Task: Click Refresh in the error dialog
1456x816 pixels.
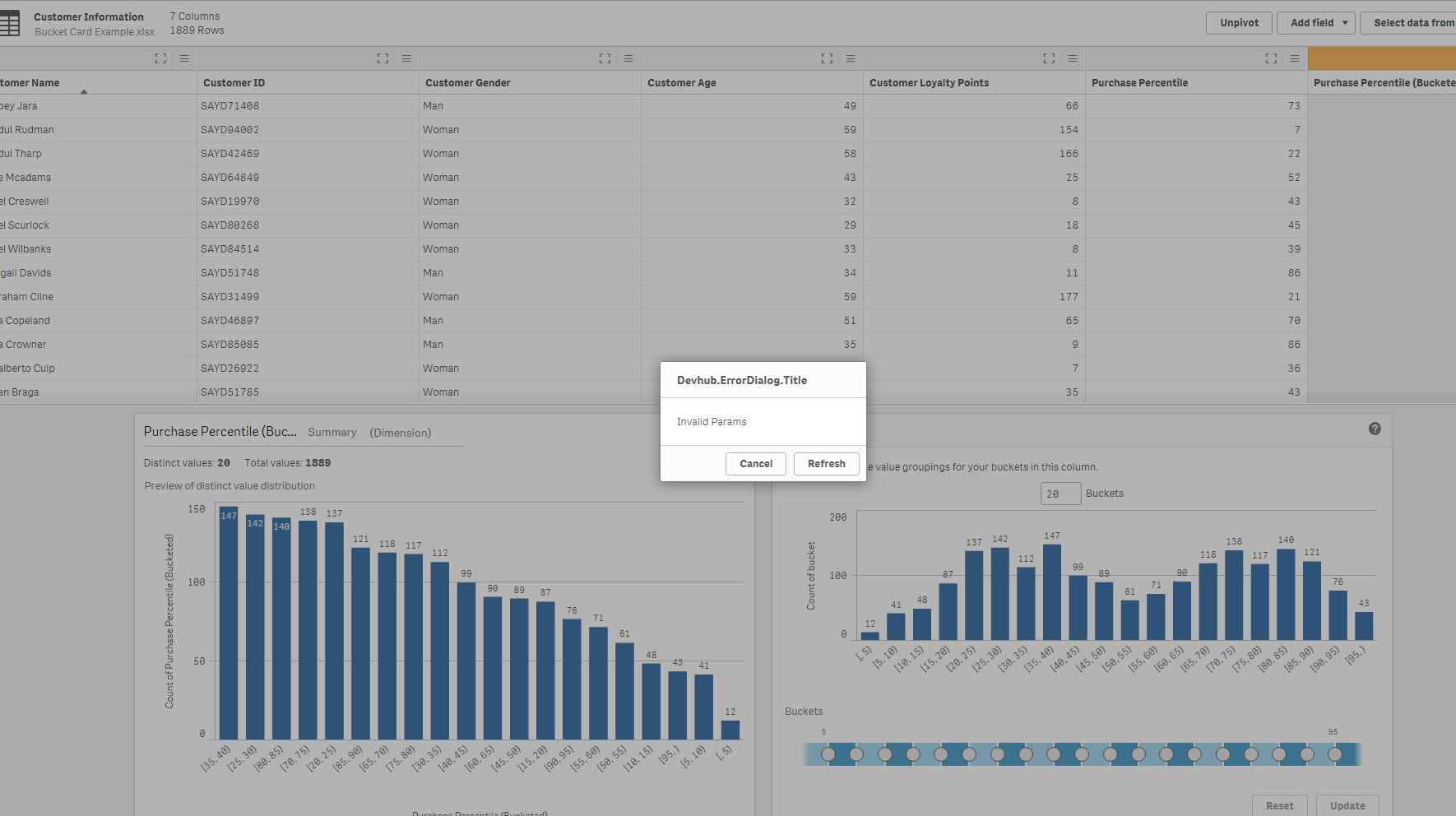Action: pos(827,464)
